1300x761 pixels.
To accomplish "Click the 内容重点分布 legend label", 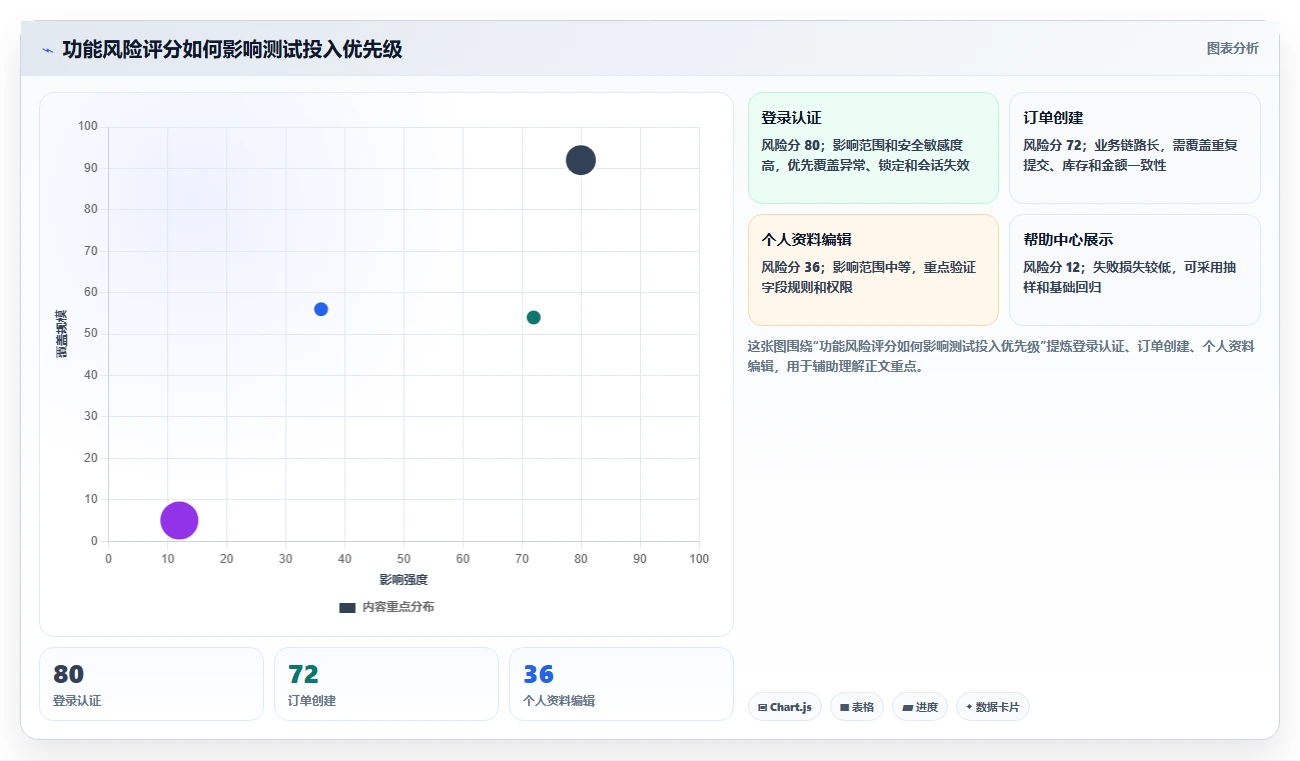I will [398, 607].
